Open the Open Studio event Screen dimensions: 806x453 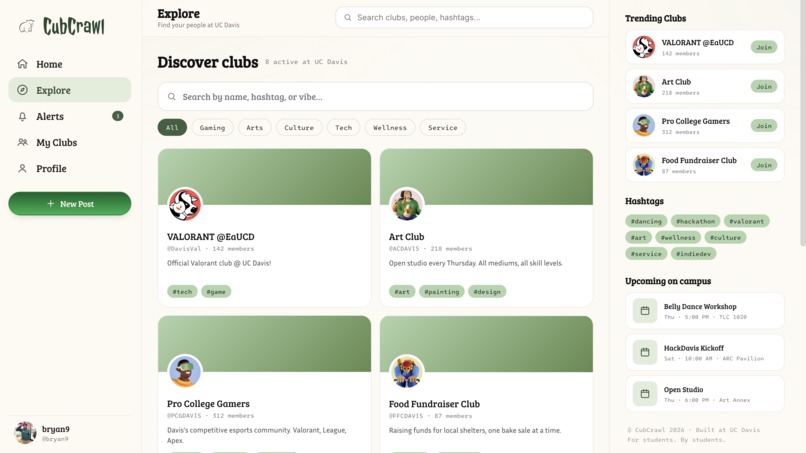(x=705, y=394)
